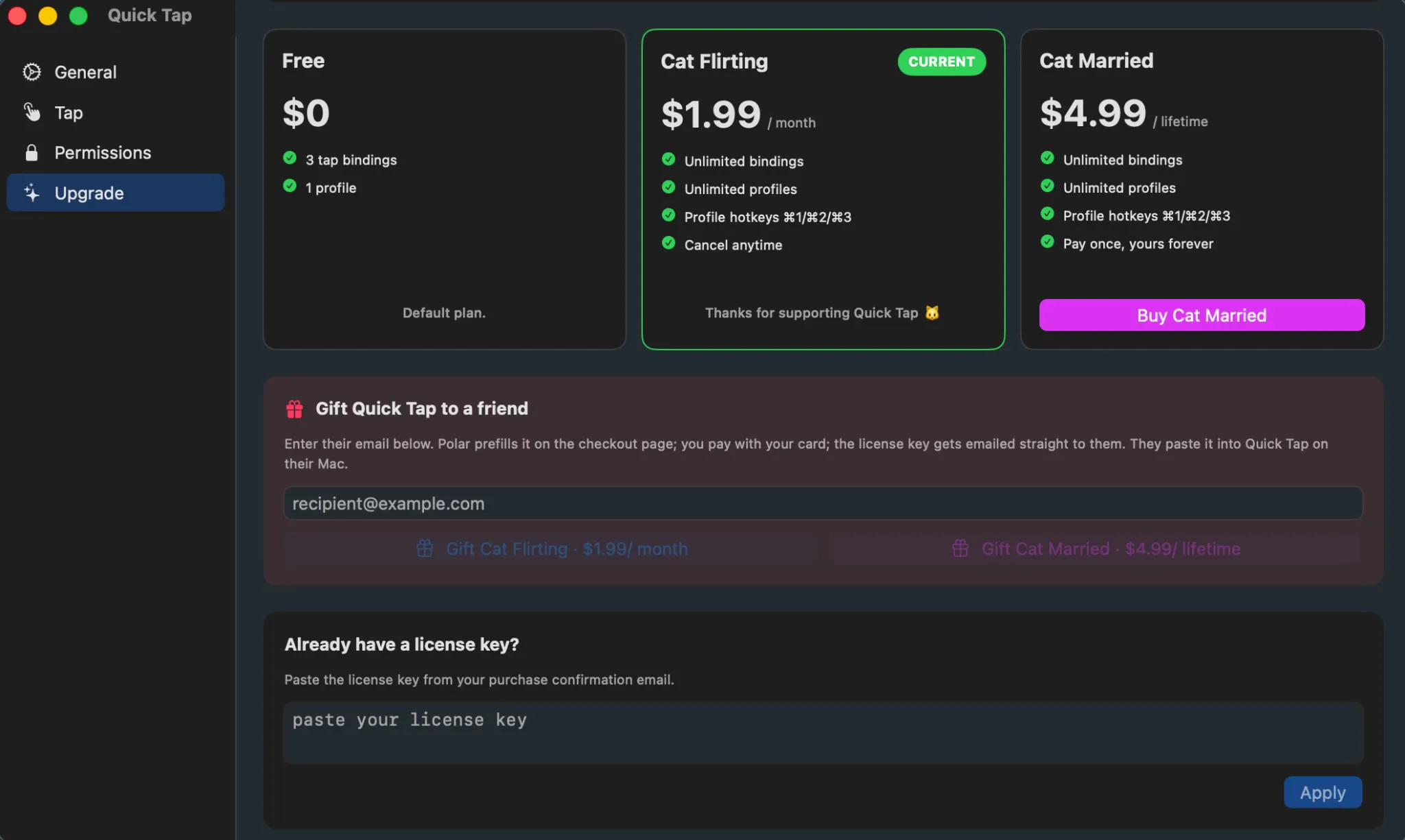Switch to the Tap section

115,112
